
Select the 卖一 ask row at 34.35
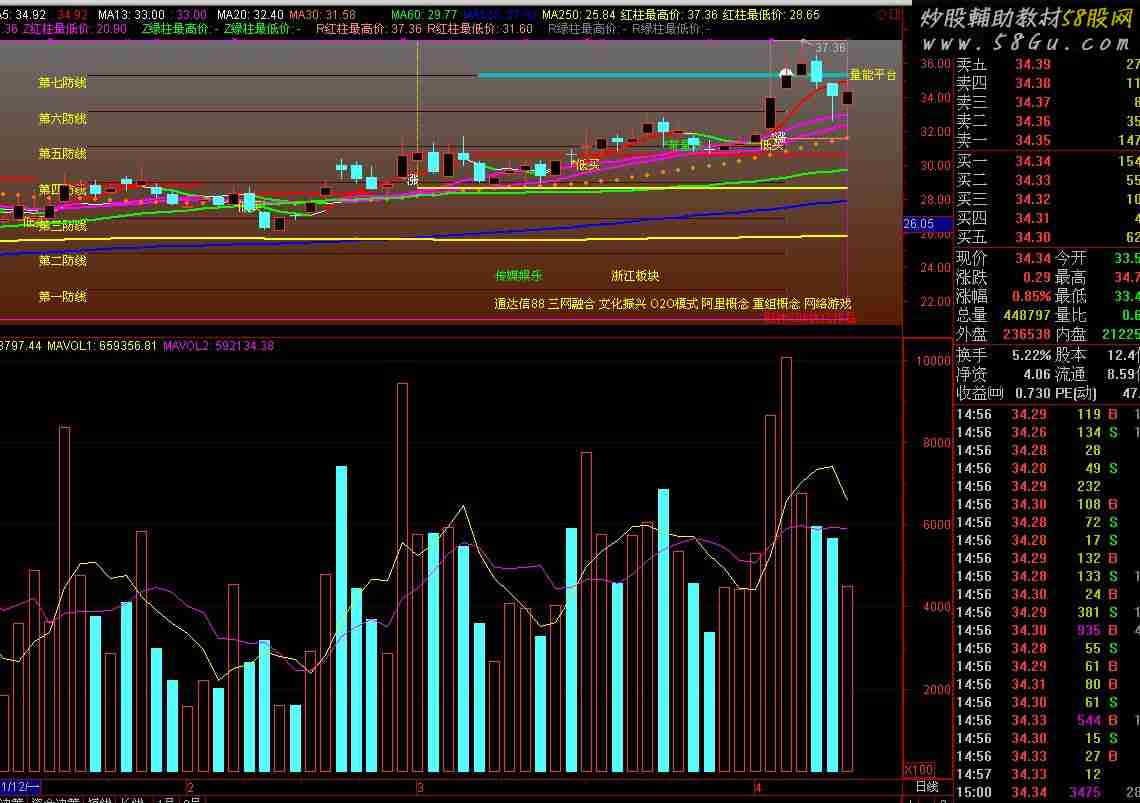[1047, 140]
